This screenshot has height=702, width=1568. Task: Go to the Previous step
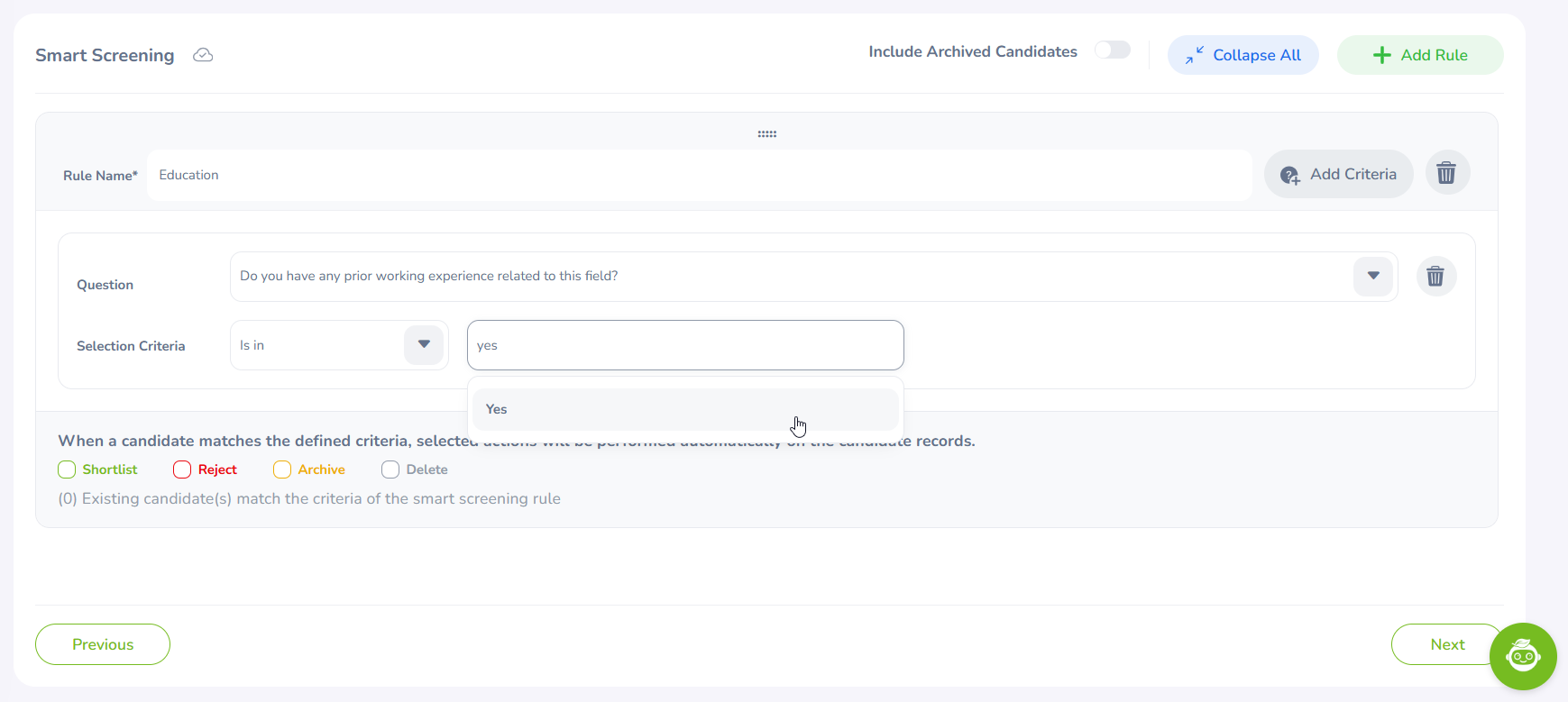(103, 644)
